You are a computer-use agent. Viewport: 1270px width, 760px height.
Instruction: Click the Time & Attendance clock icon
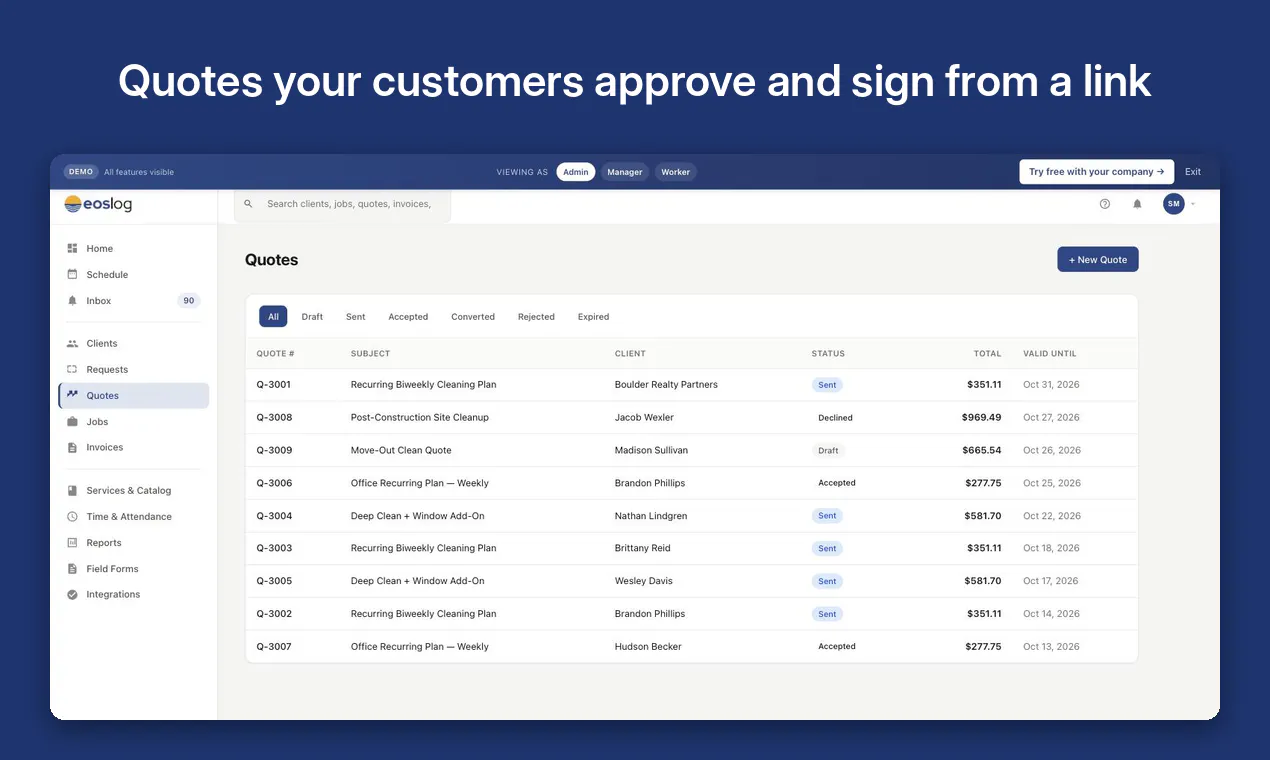(x=72, y=516)
